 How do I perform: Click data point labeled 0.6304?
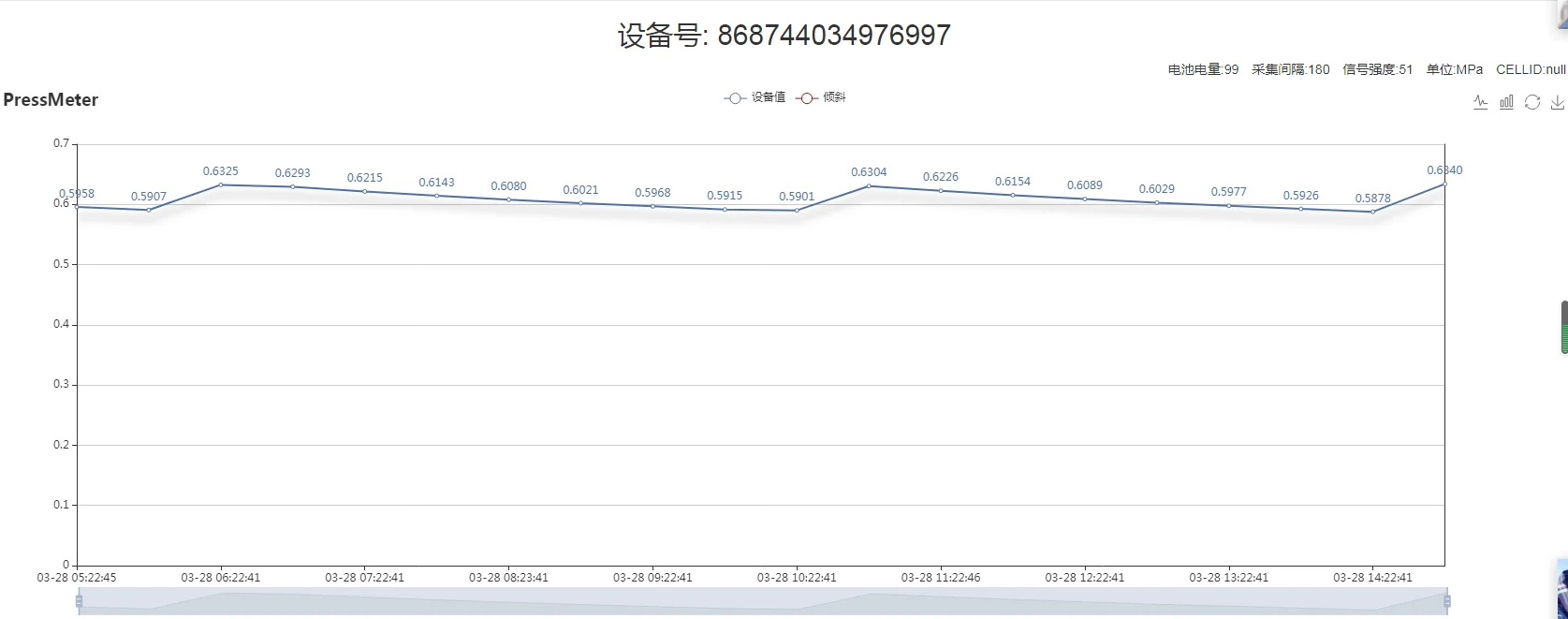coord(869,185)
